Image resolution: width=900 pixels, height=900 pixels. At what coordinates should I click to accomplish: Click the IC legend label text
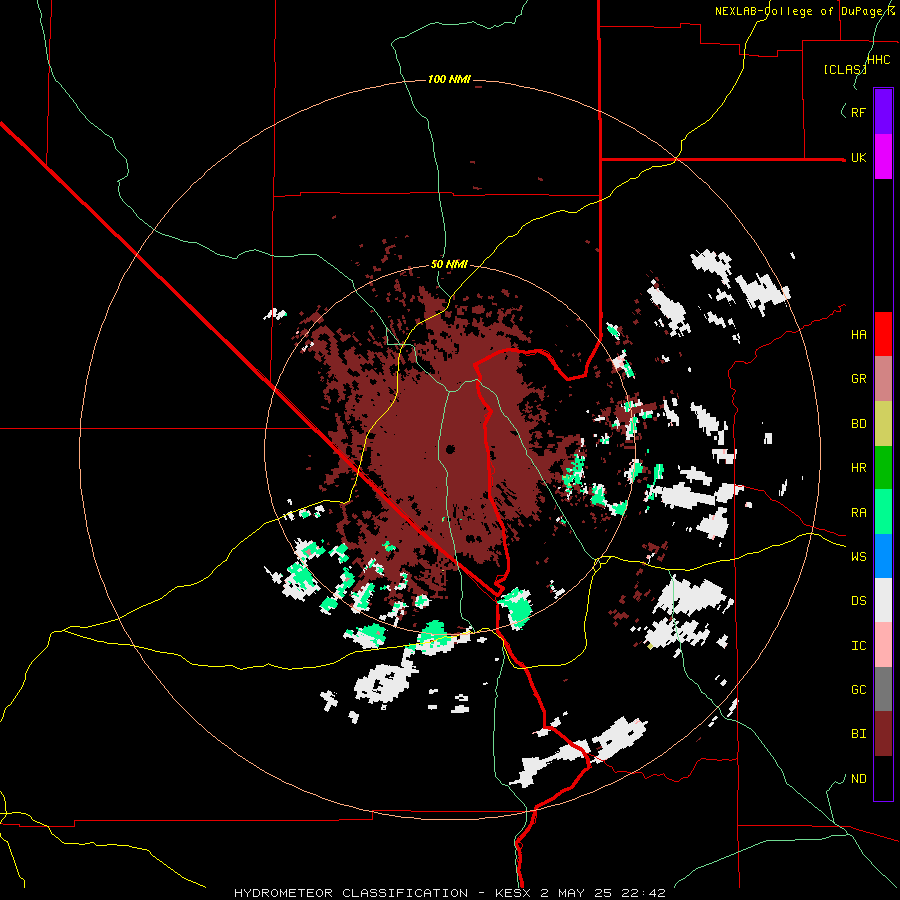coord(859,646)
